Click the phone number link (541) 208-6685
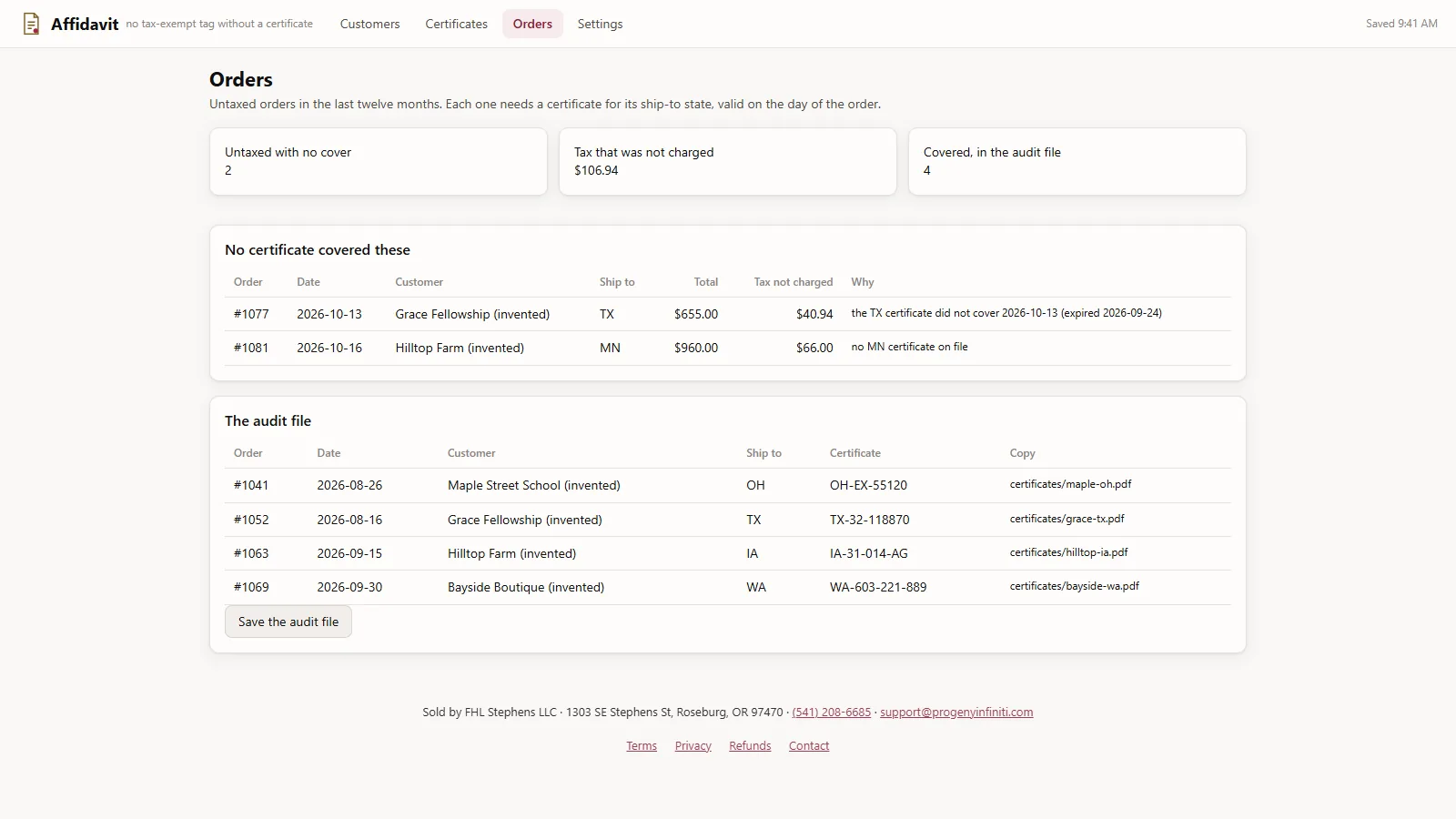The image size is (1456, 819). coord(831,713)
